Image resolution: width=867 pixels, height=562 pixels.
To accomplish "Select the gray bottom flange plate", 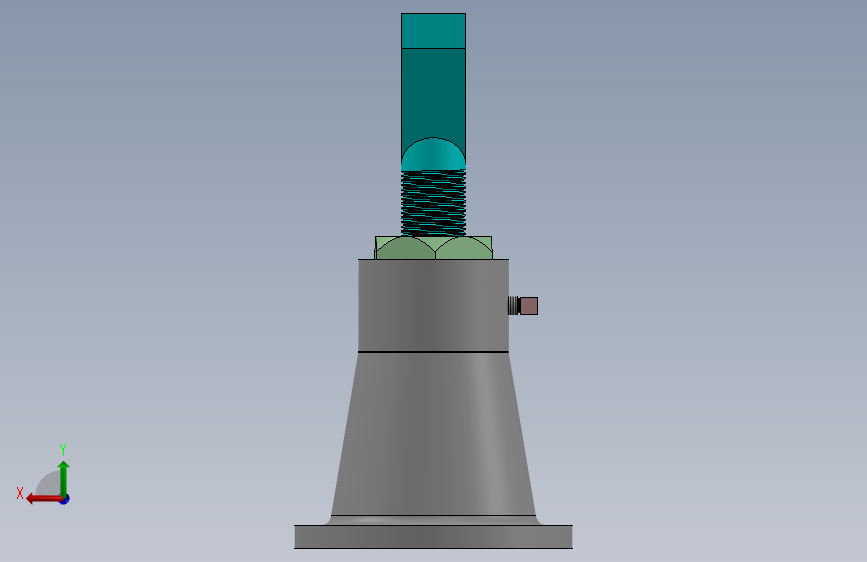I will click(434, 537).
